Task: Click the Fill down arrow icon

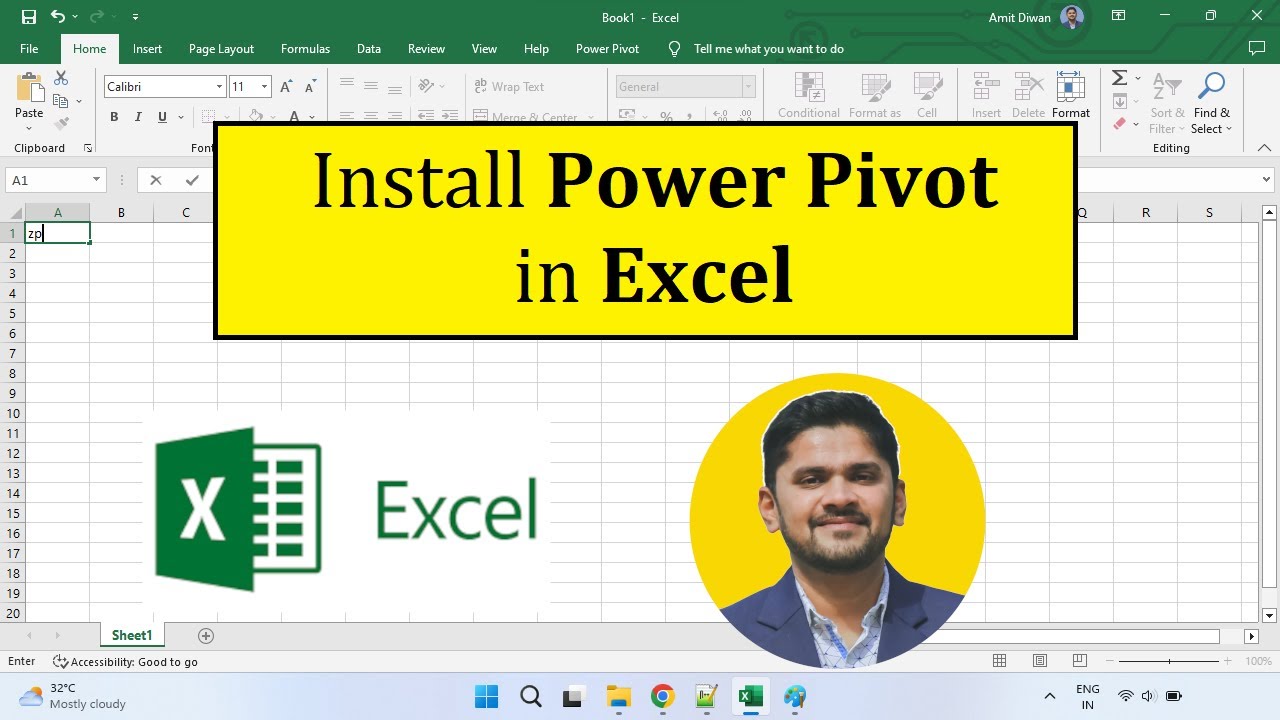Action: click(x=1120, y=101)
